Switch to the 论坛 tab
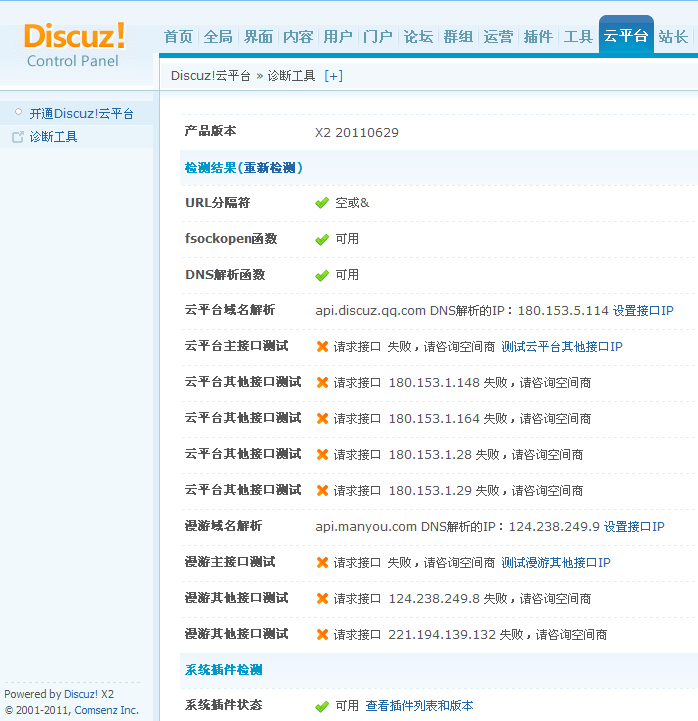This screenshot has height=721, width=698. (418, 37)
